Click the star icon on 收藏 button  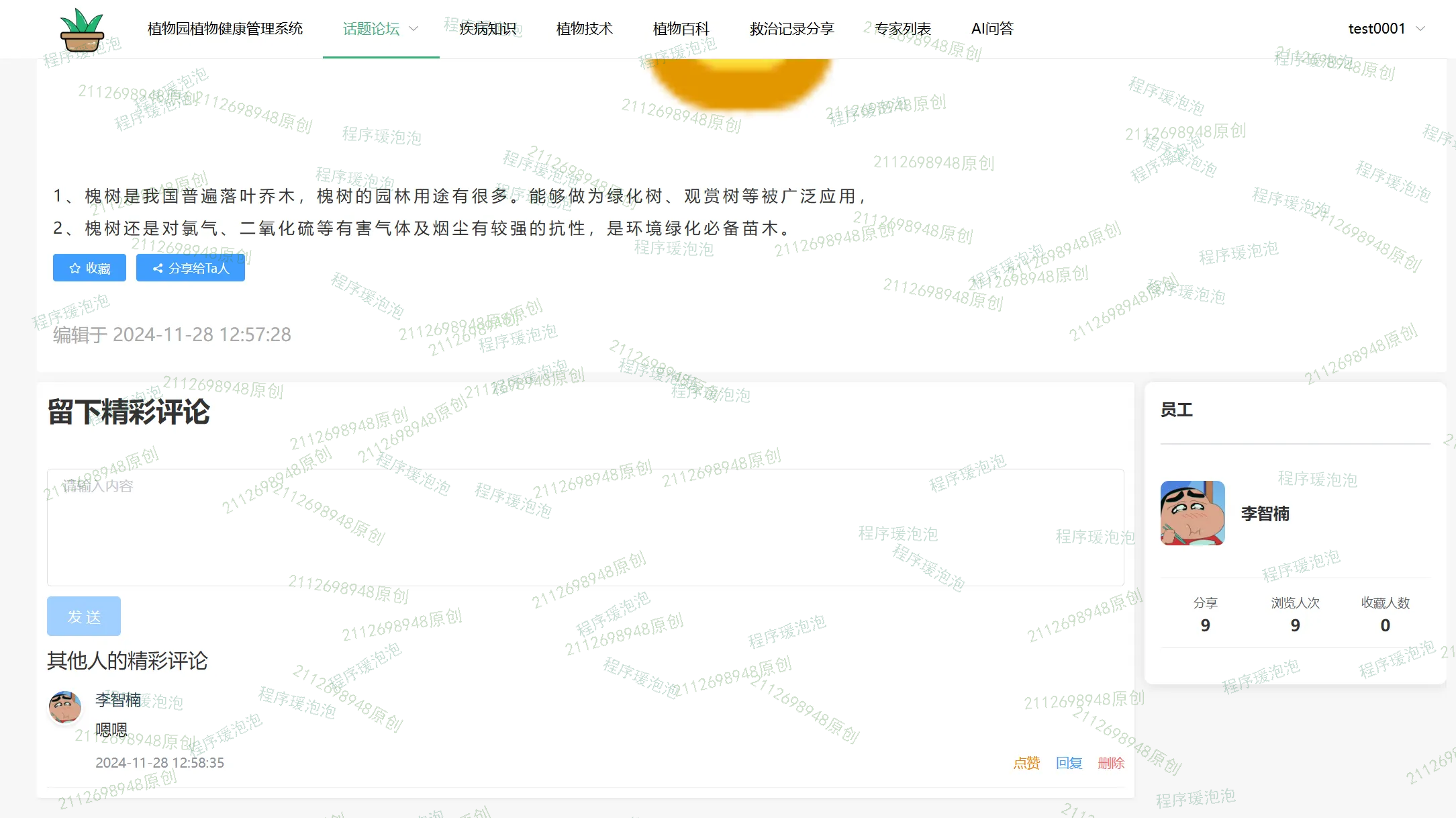click(75, 269)
